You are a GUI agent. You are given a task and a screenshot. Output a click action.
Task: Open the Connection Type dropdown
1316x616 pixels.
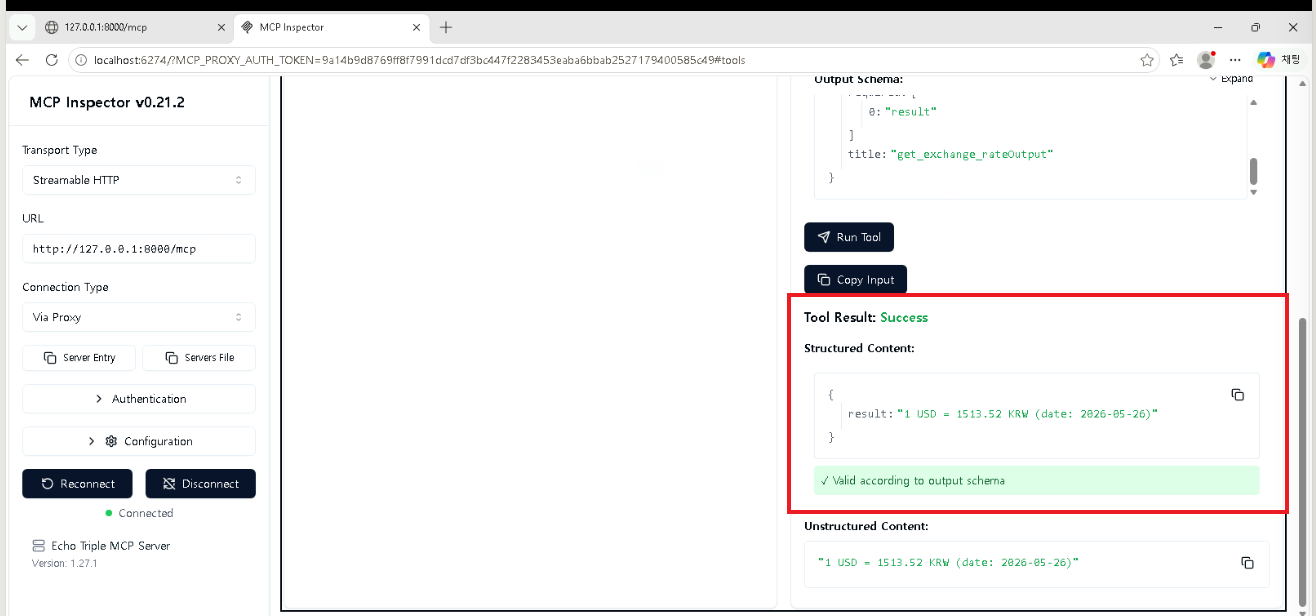(x=139, y=317)
